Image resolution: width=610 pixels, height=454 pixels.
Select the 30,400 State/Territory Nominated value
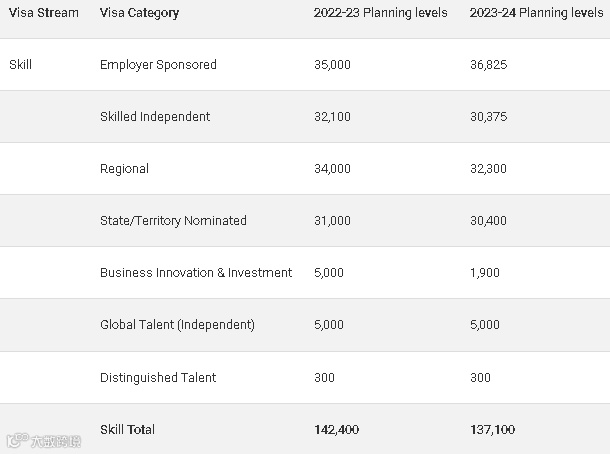pos(488,221)
